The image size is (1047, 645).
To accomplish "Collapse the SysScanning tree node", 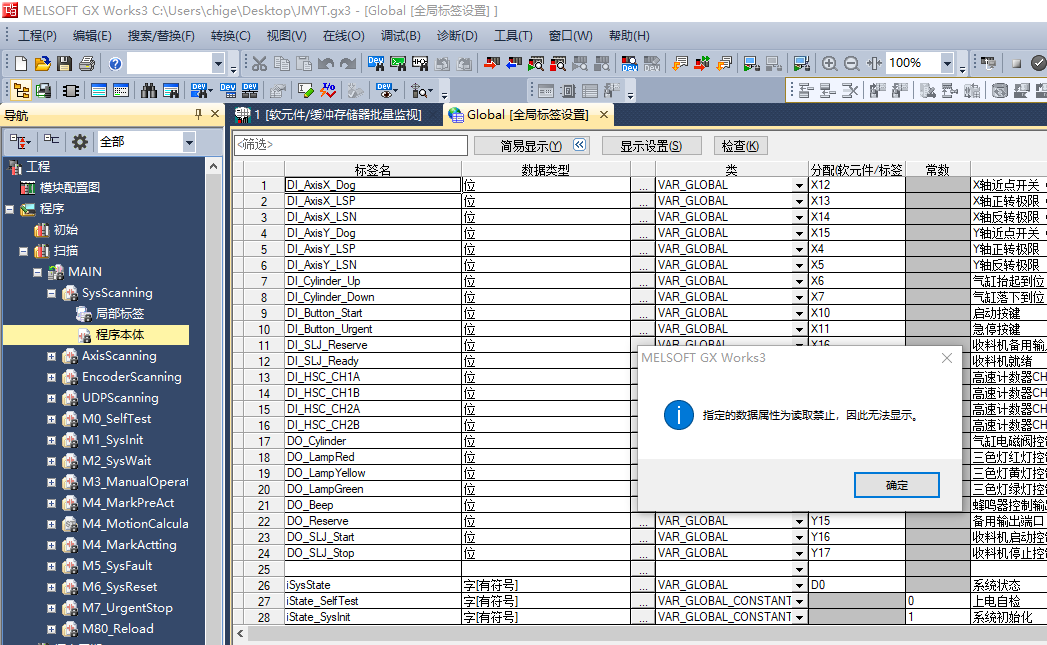I will (52, 293).
